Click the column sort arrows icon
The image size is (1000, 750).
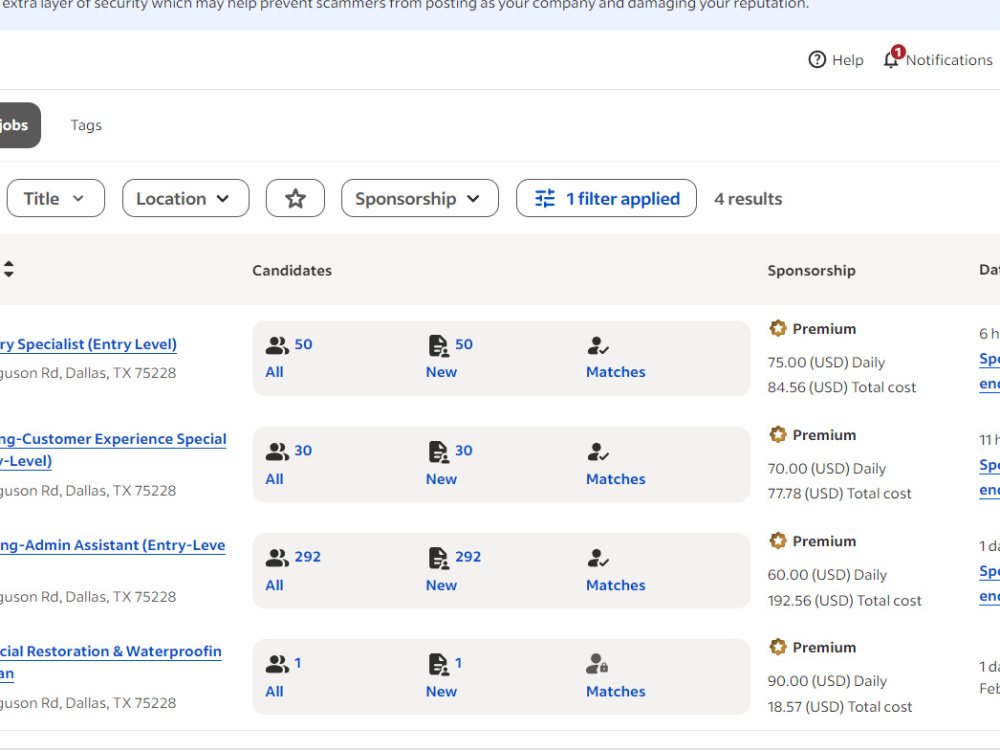click(x=8, y=268)
